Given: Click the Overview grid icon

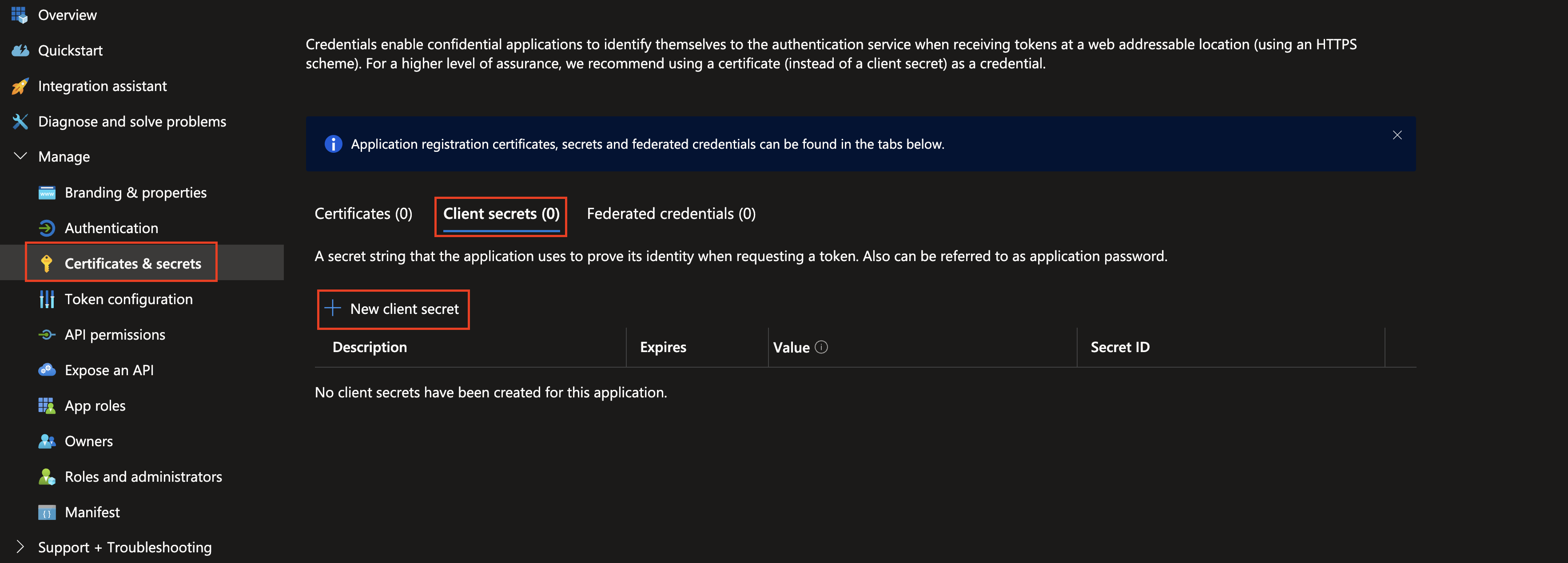Looking at the screenshot, I should point(20,15).
